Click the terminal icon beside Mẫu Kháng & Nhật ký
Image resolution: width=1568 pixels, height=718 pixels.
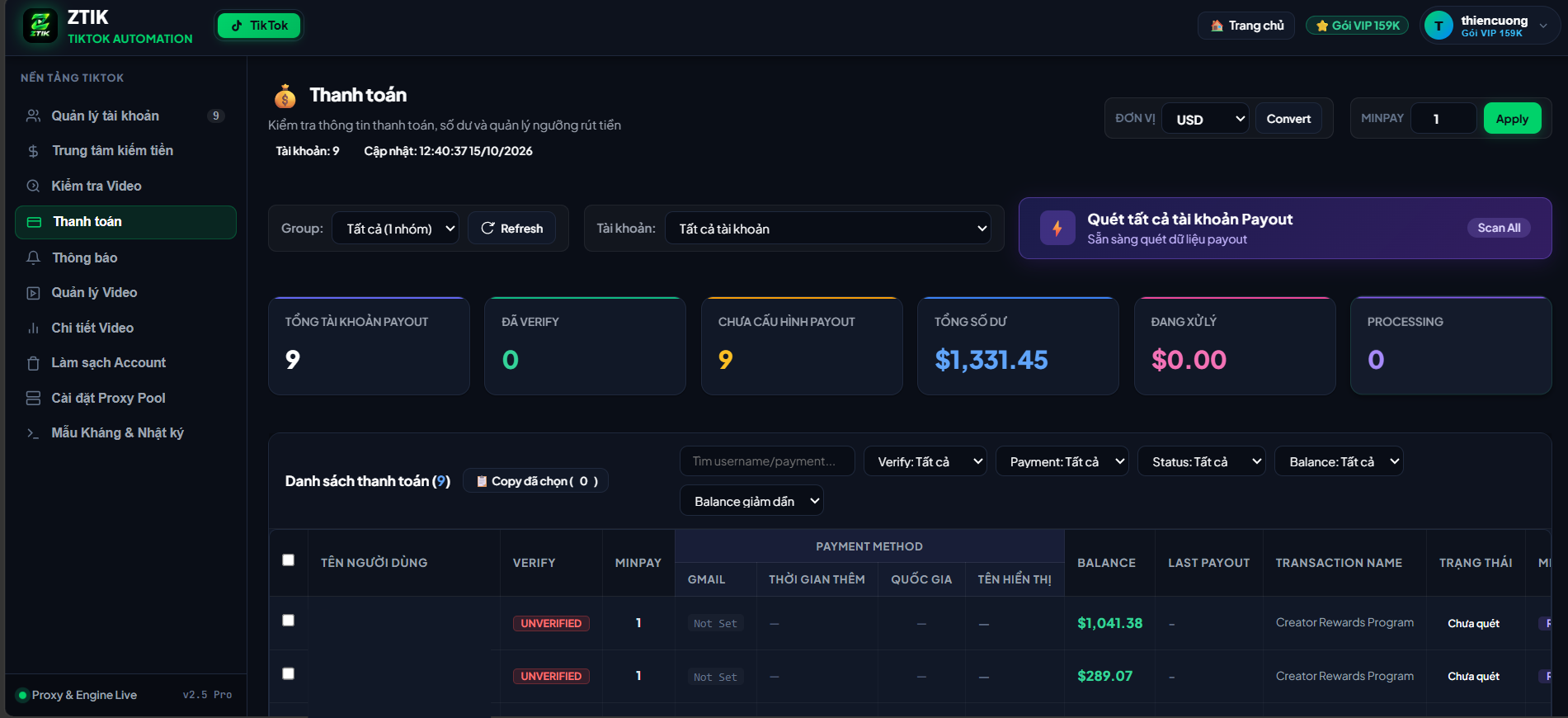tap(33, 433)
